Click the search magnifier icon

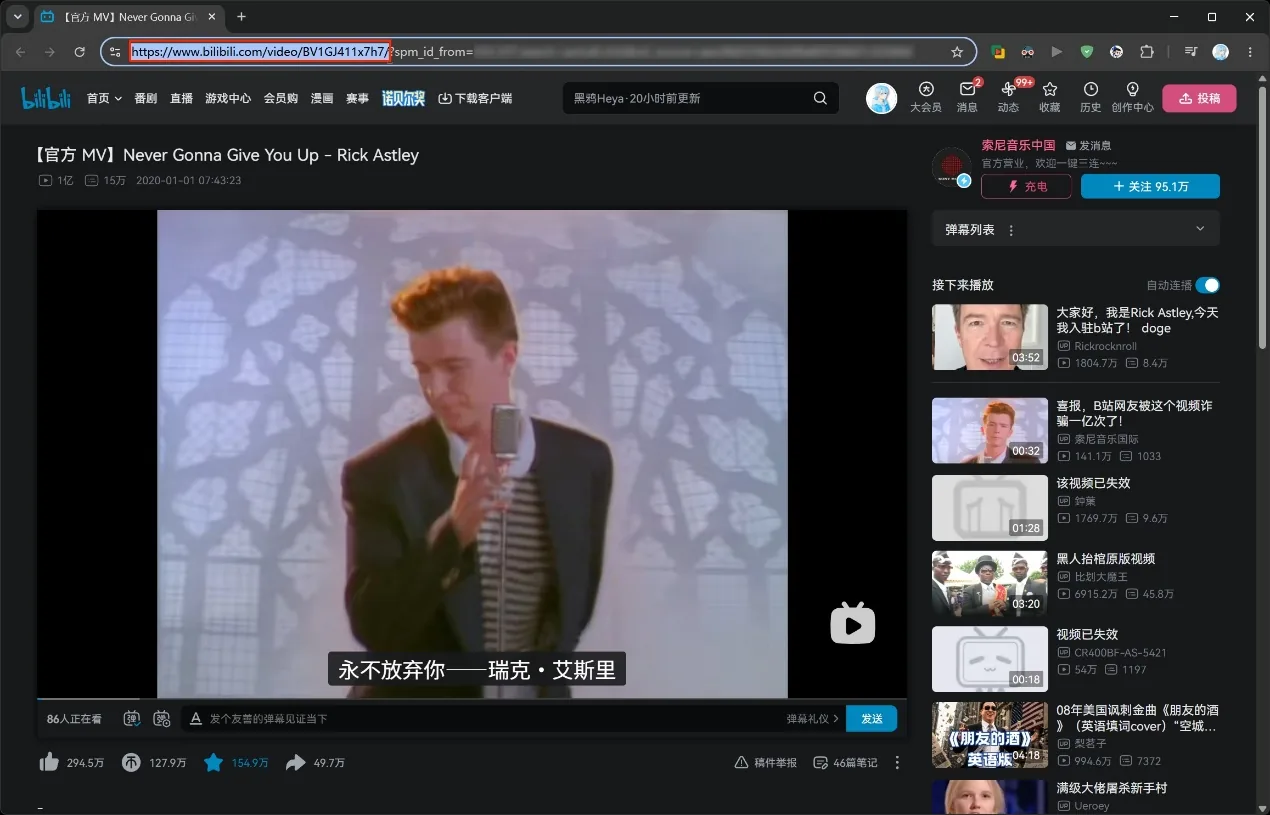tap(820, 98)
